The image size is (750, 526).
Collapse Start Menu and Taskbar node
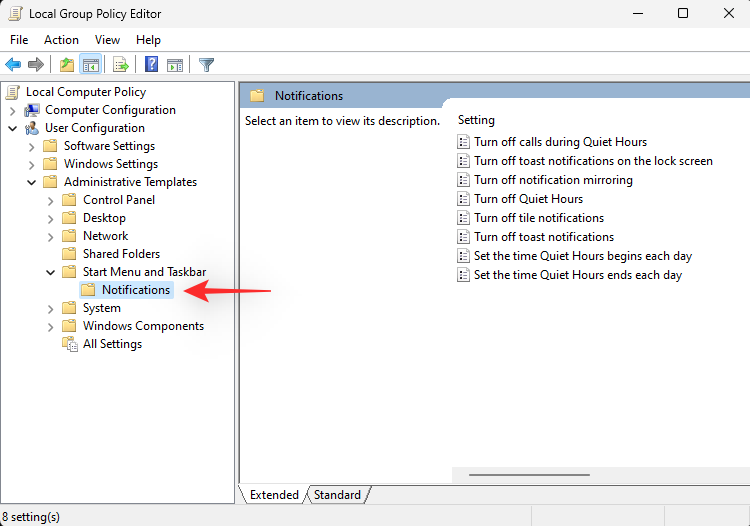pos(50,273)
